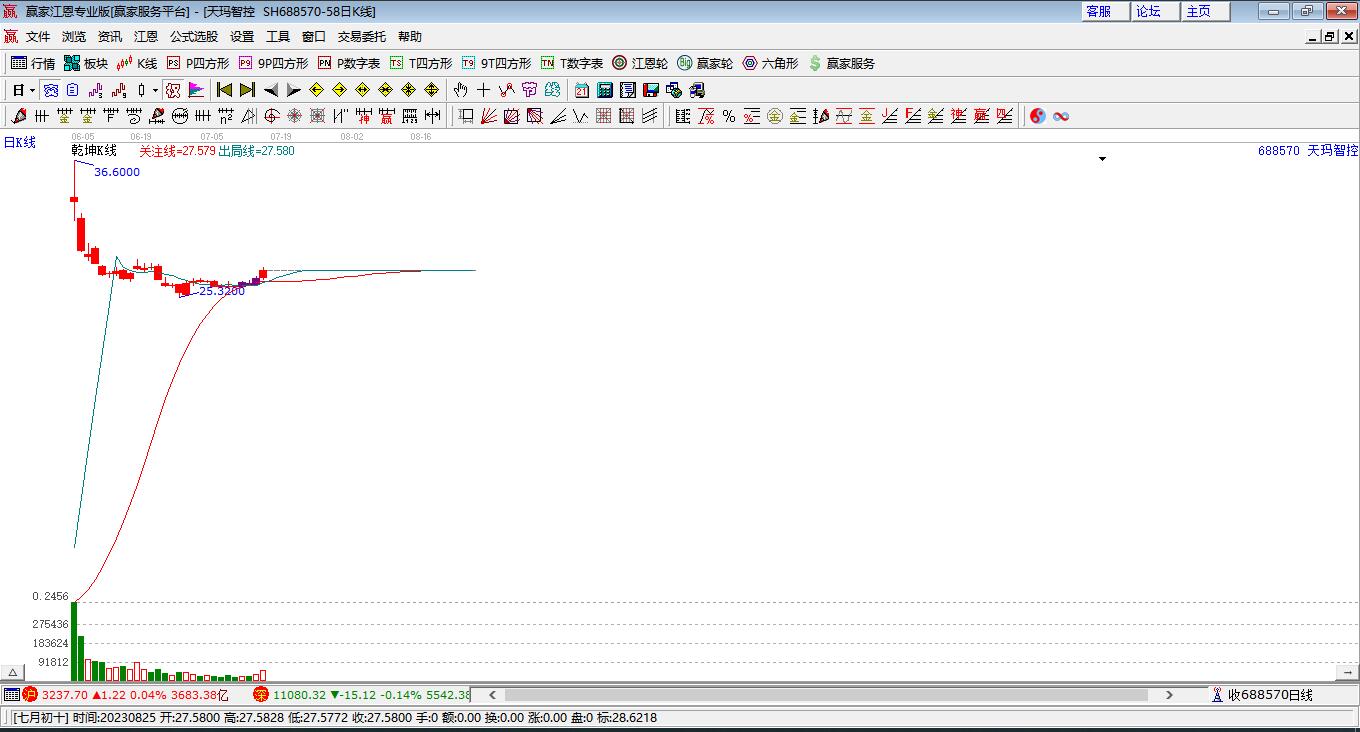Open the 六角形 hexagon chart
The width and height of the screenshot is (1360, 732).
[x=770, y=63]
